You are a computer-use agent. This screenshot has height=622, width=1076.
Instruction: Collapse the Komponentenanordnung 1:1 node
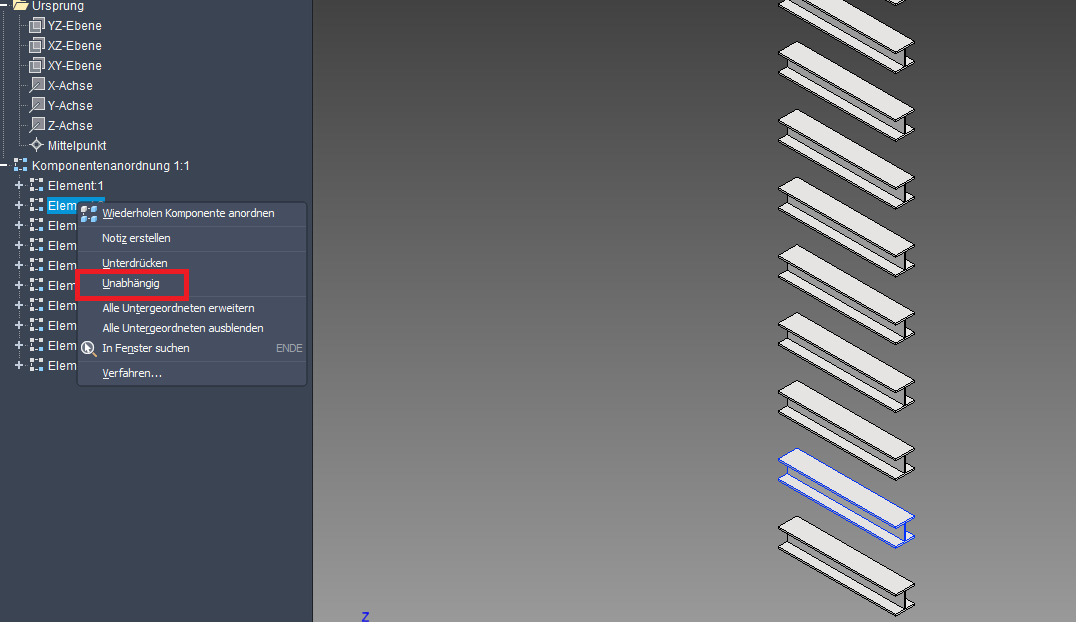4,165
